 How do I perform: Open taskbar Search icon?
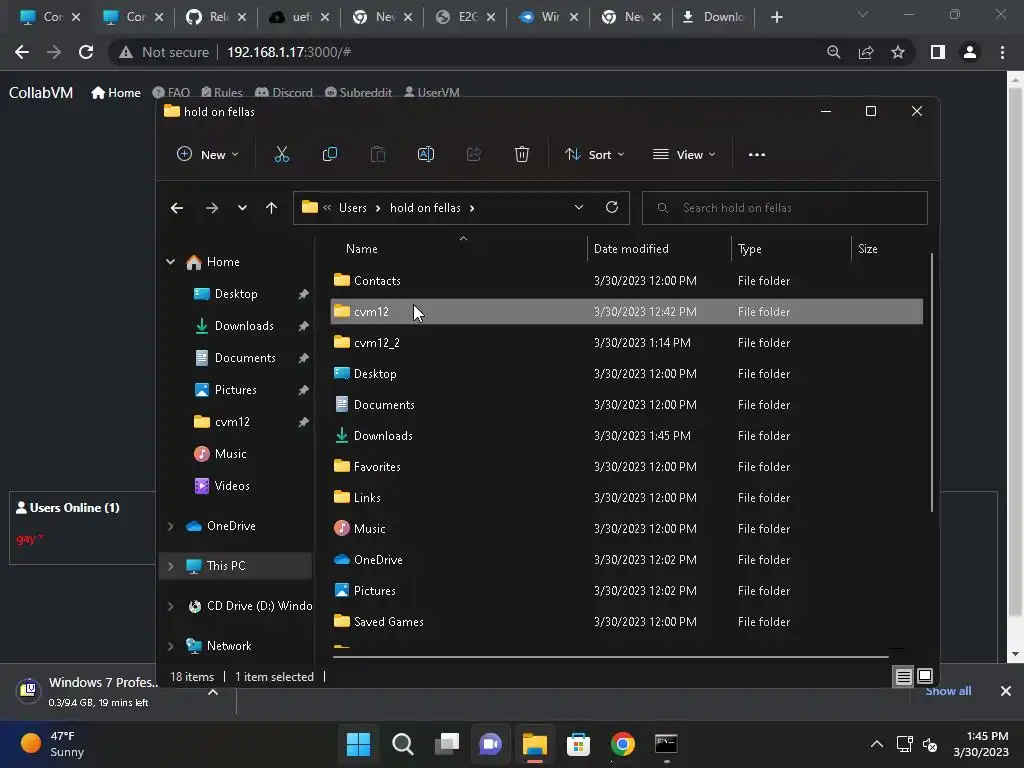(x=402, y=744)
